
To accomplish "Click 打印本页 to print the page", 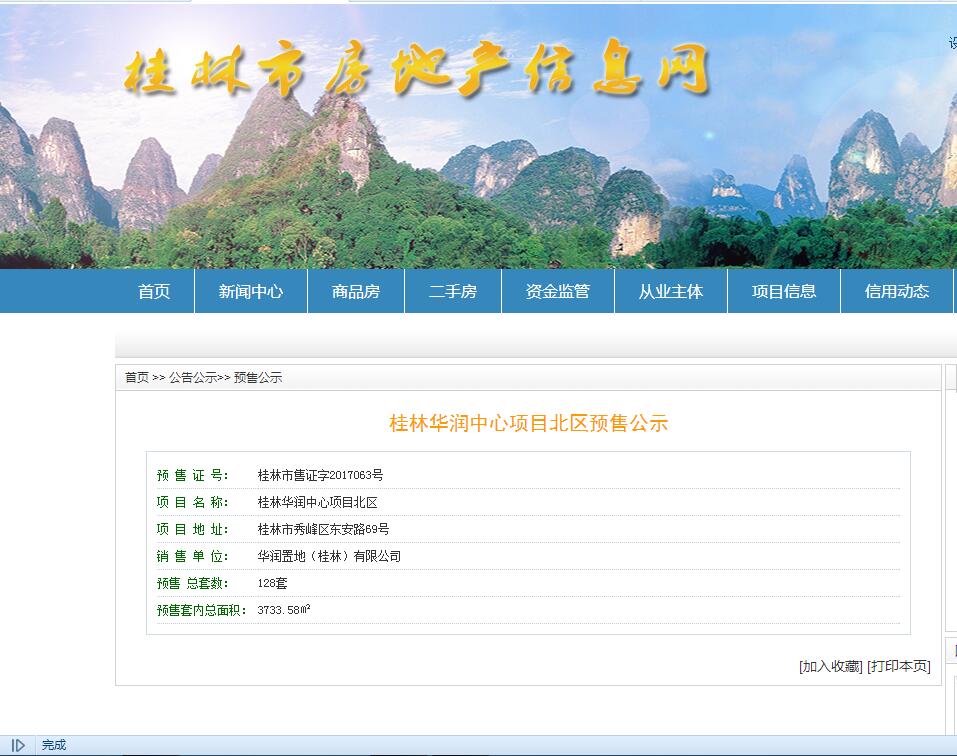I will (x=899, y=667).
